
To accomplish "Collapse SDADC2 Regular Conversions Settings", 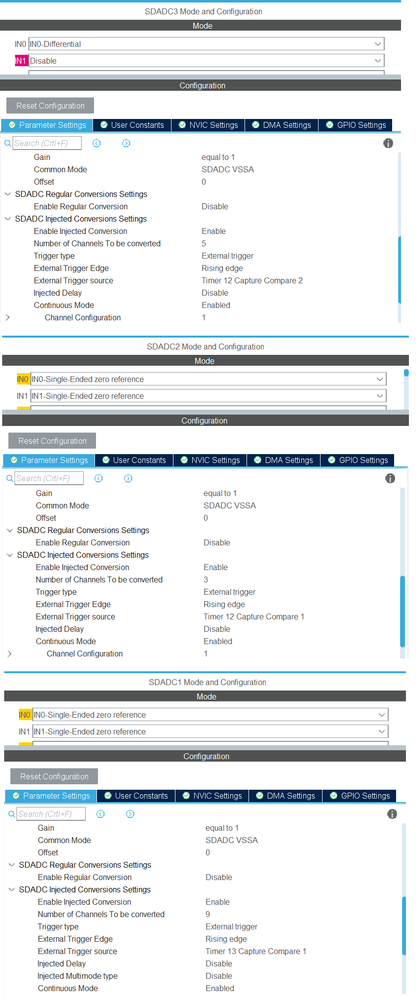I will click(10, 530).
